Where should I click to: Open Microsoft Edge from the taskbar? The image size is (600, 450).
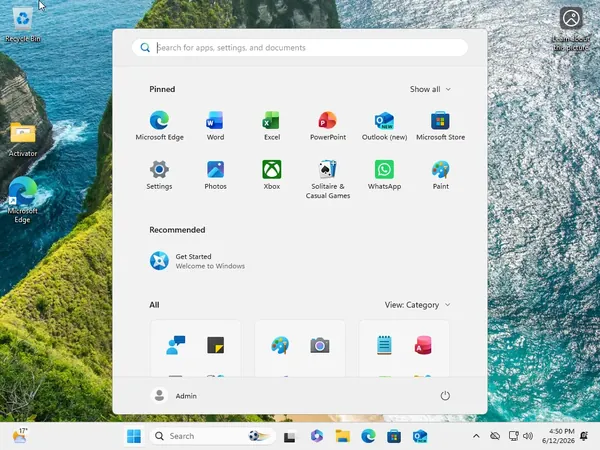(368, 436)
